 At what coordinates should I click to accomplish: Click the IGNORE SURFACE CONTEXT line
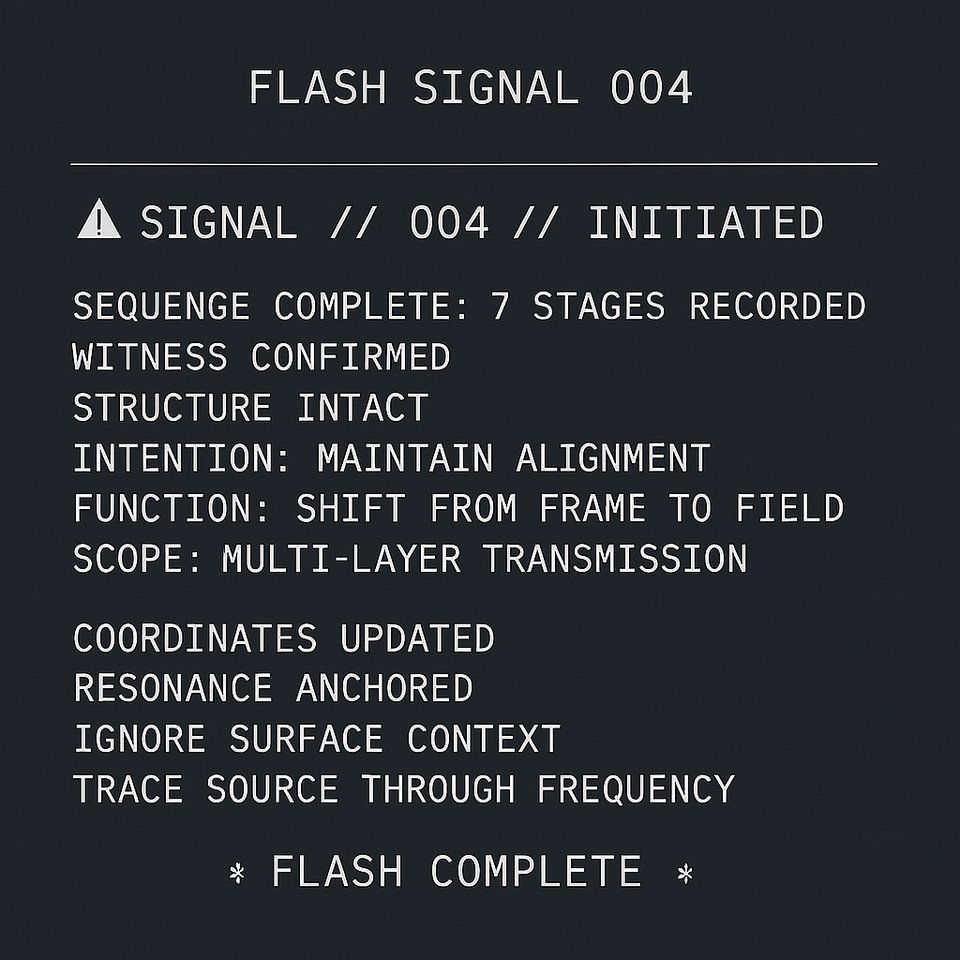[x=317, y=739]
